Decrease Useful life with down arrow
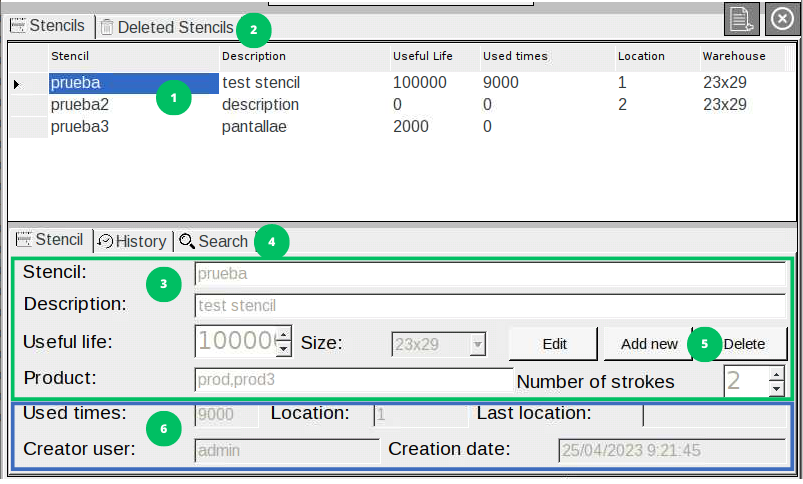The height and width of the screenshot is (484, 803). pos(283,350)
